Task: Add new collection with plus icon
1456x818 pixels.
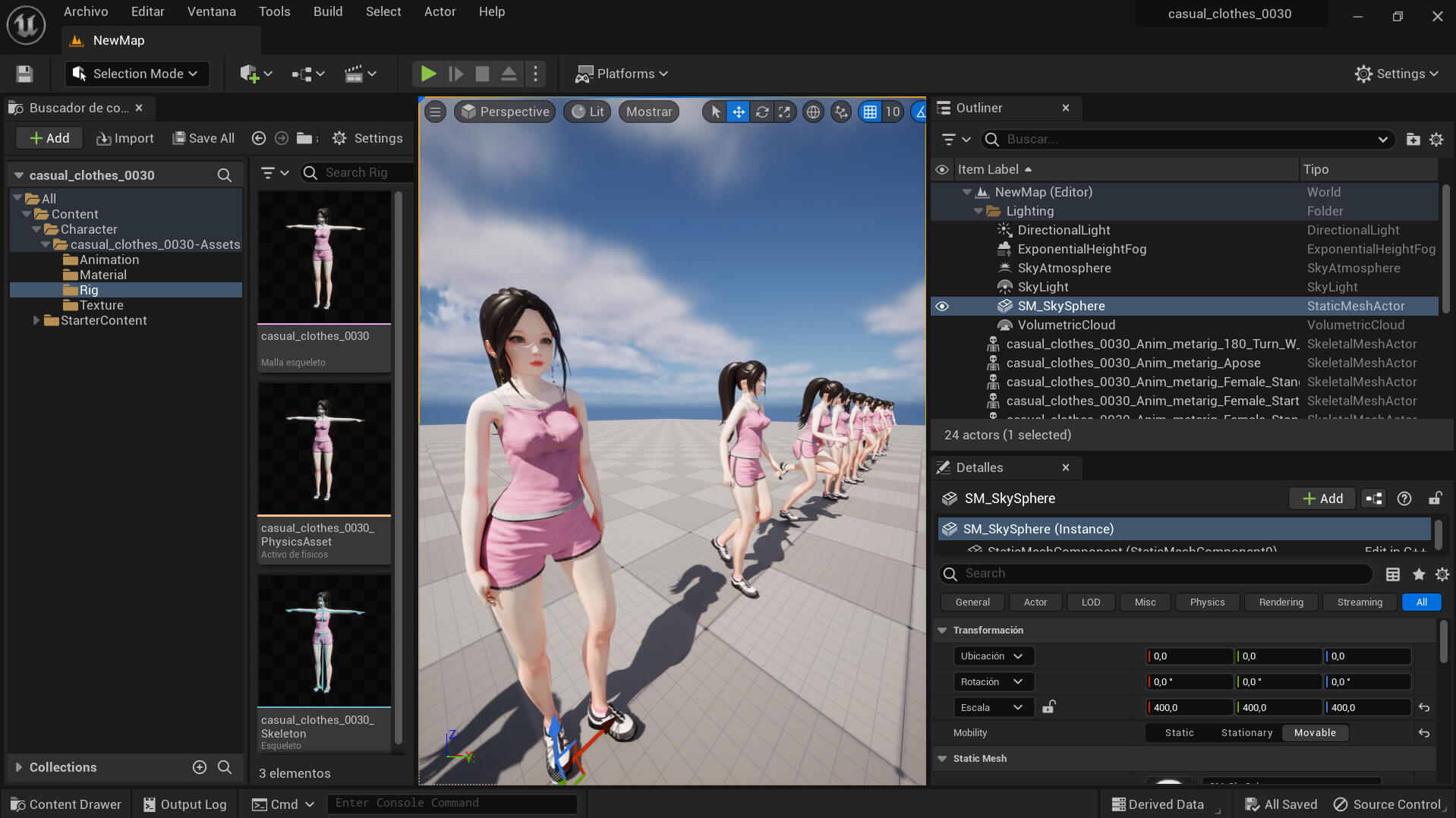Action: point(200,767)
